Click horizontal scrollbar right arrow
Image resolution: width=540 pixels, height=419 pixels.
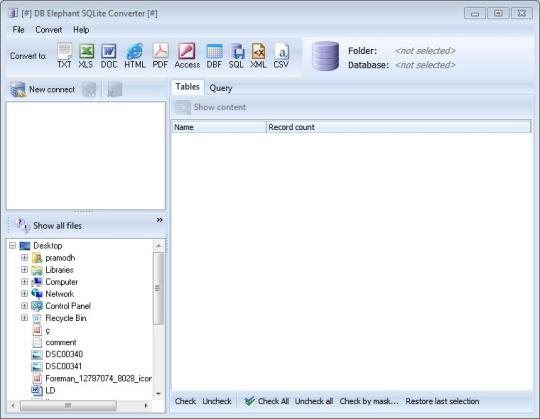[146, 405]
